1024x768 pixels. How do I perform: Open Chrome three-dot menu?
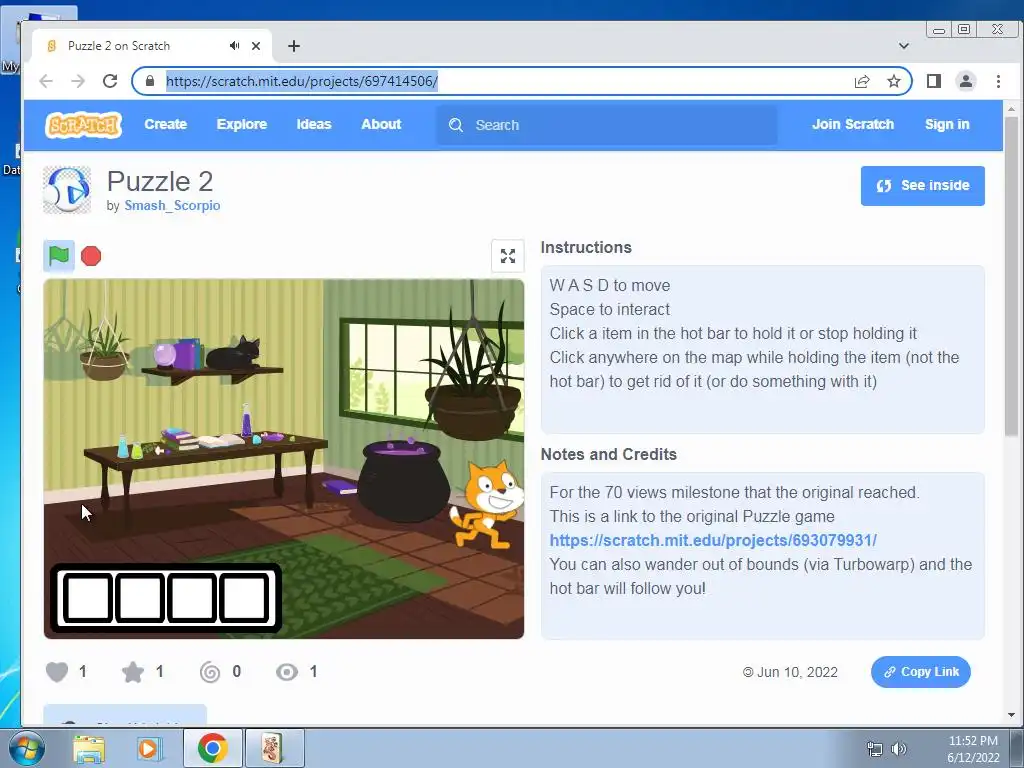click(998, 81)
